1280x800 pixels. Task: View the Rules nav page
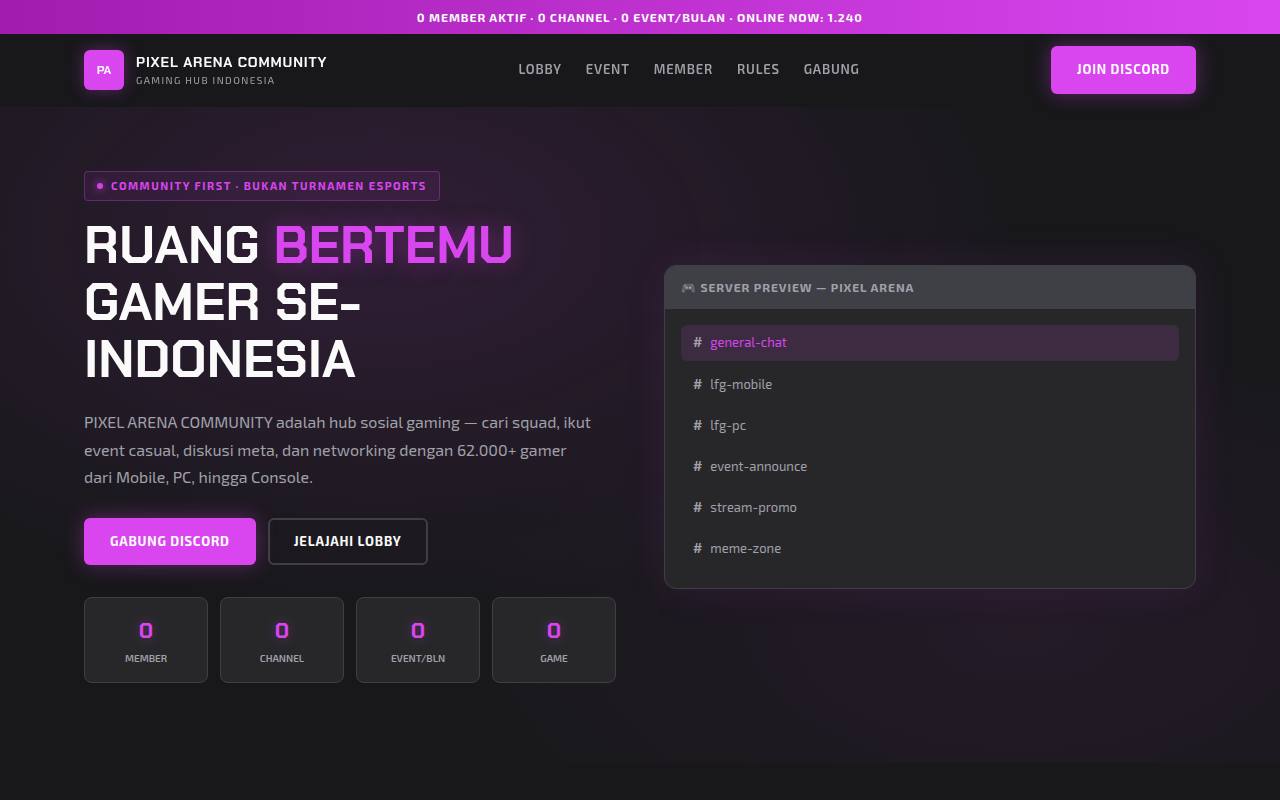758,69
